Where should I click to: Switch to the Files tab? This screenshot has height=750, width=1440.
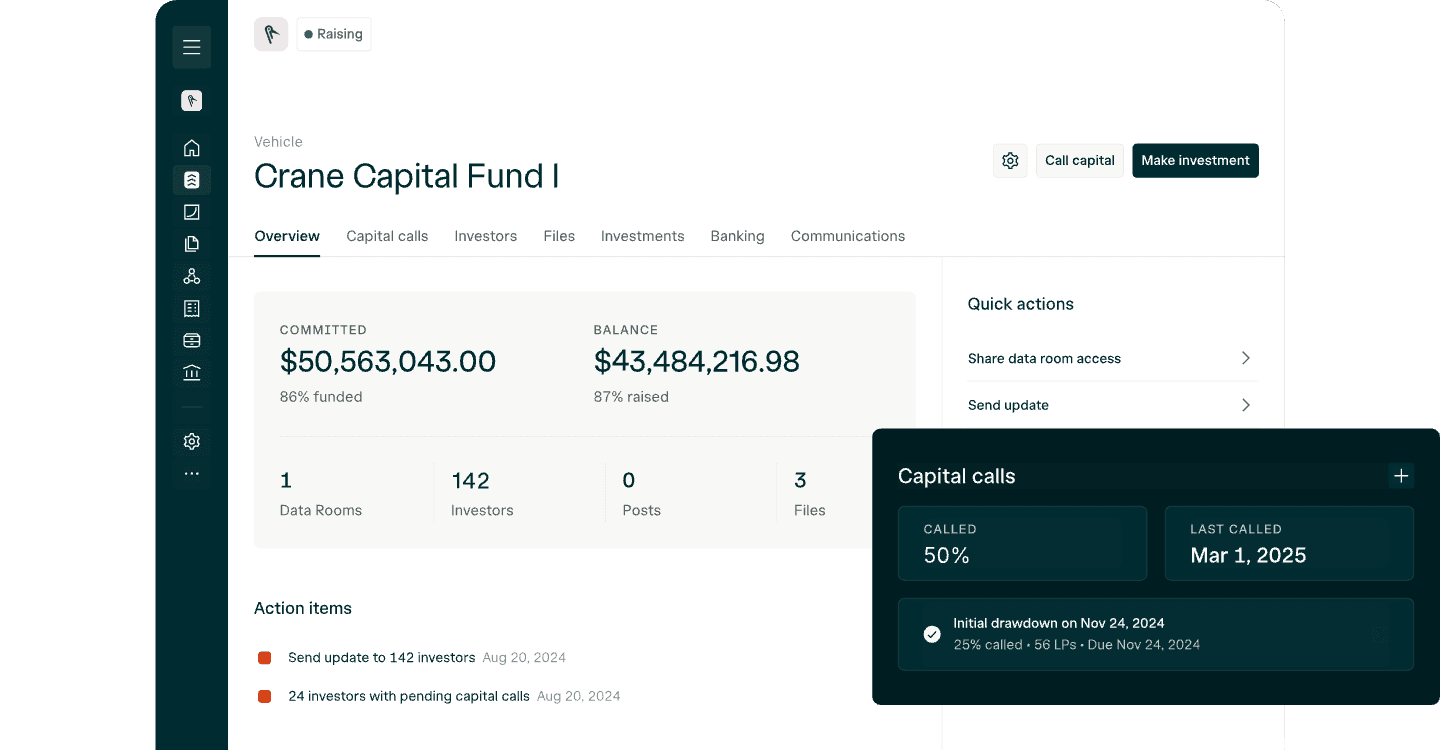559,236
